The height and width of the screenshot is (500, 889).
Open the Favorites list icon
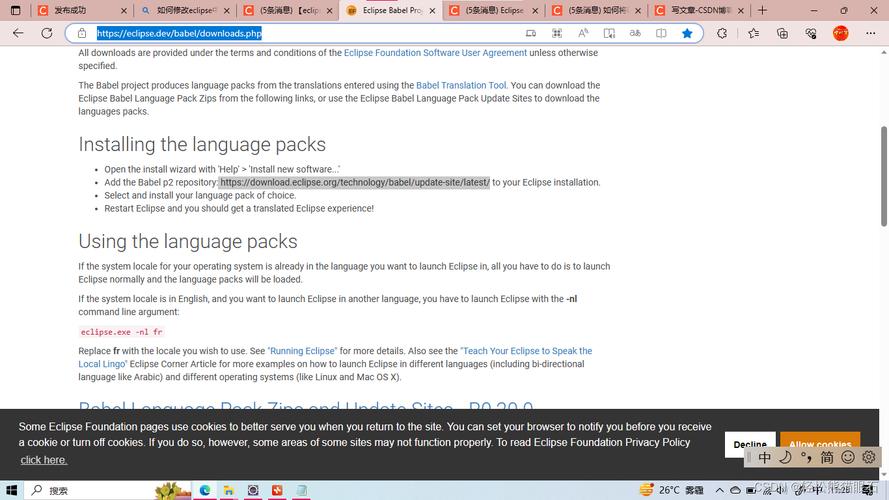pos(753,33)
